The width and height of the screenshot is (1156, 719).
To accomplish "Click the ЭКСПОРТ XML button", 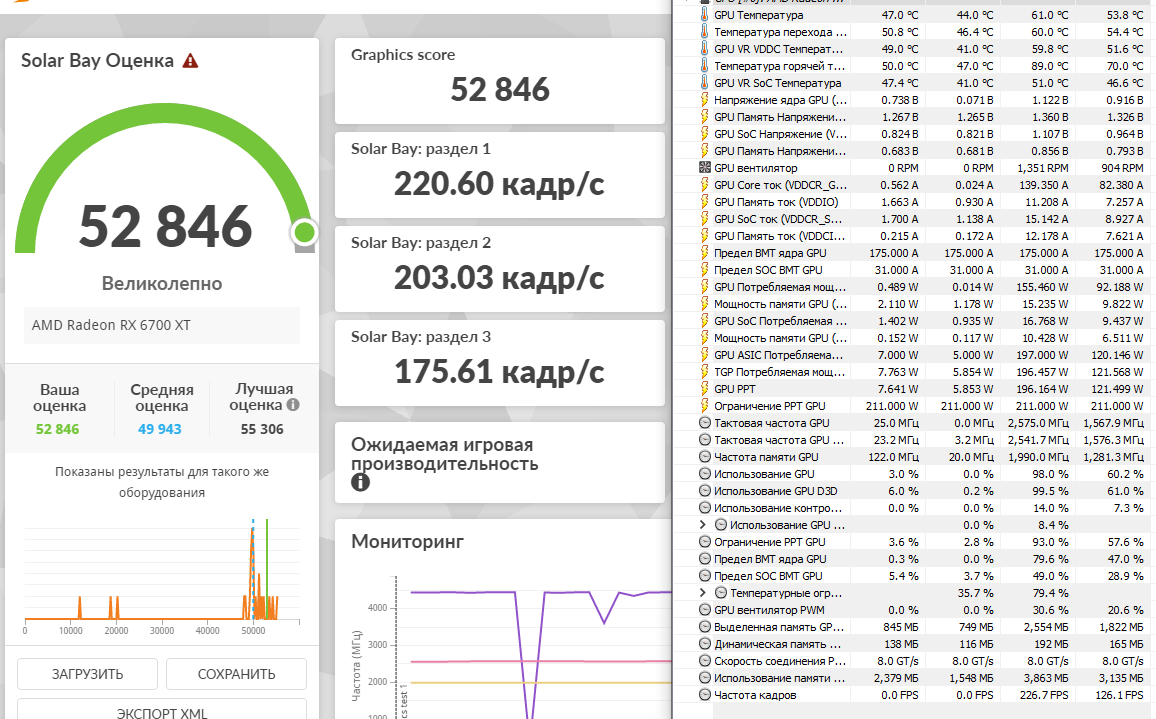I will 162,709.
